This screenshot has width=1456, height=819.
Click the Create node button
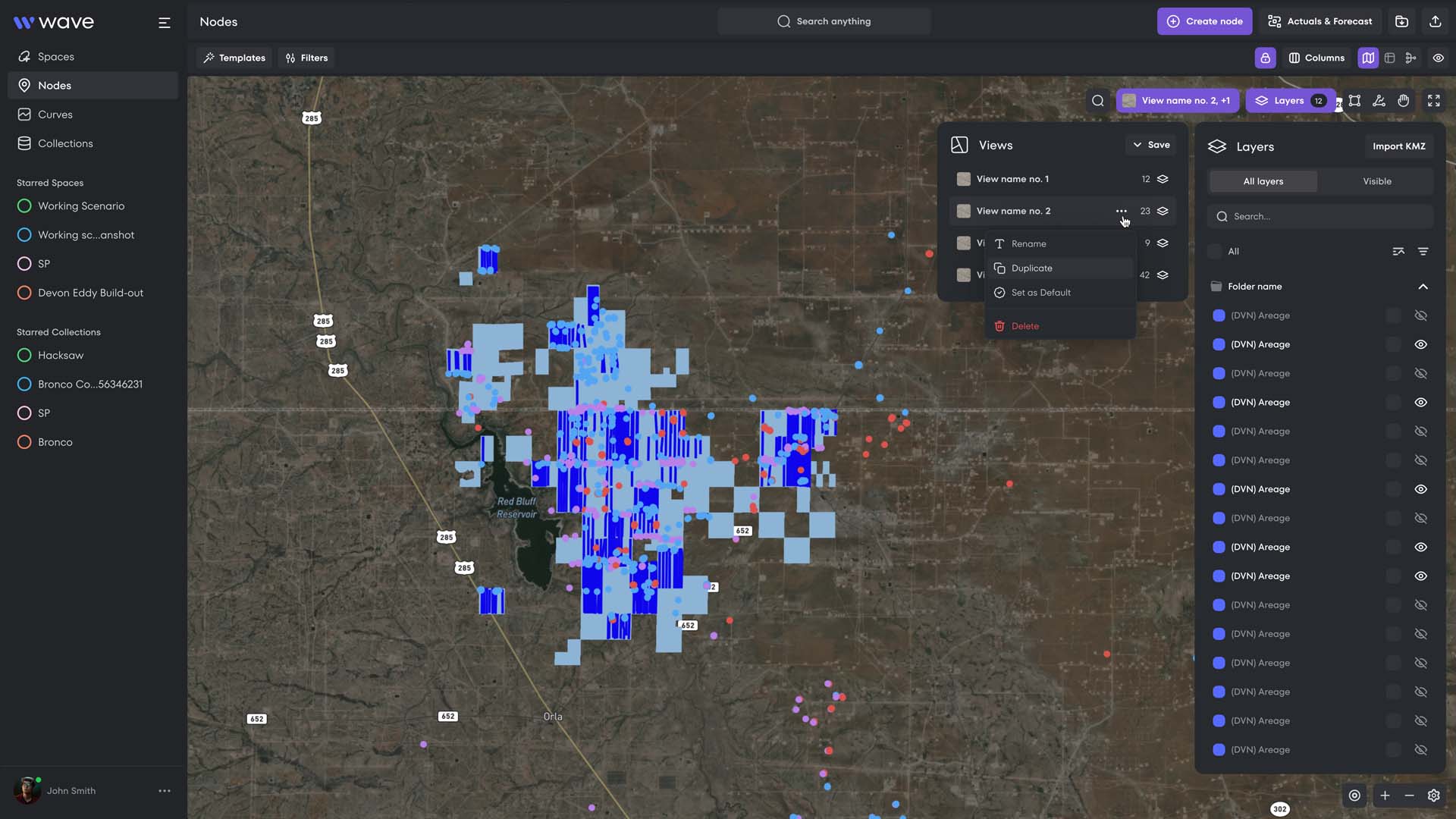[1204, 21]
